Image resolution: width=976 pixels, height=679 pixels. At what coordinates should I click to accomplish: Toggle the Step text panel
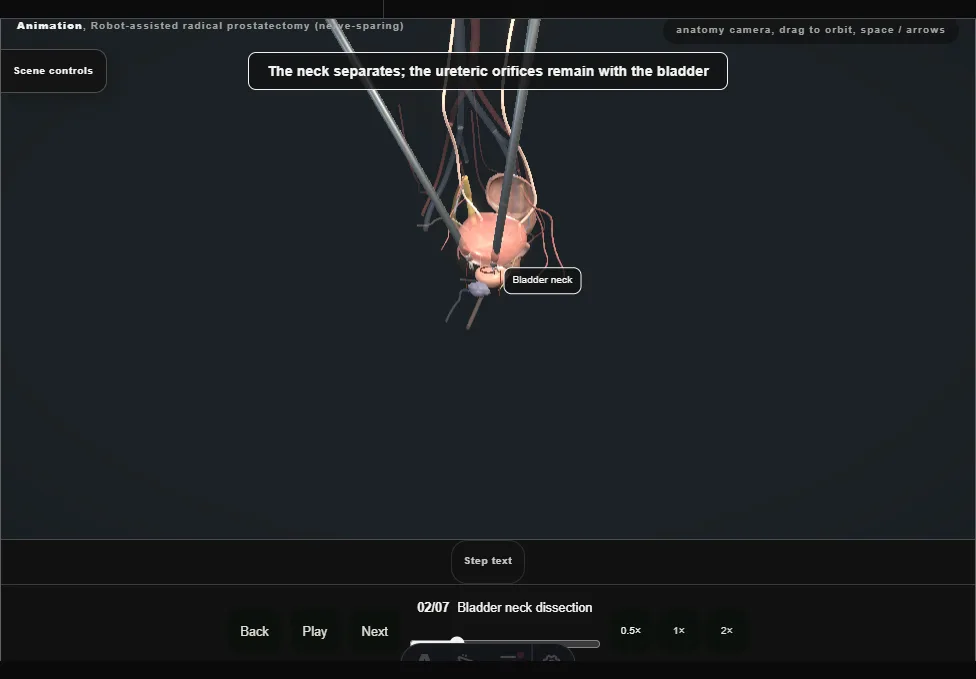pos(488,561)
